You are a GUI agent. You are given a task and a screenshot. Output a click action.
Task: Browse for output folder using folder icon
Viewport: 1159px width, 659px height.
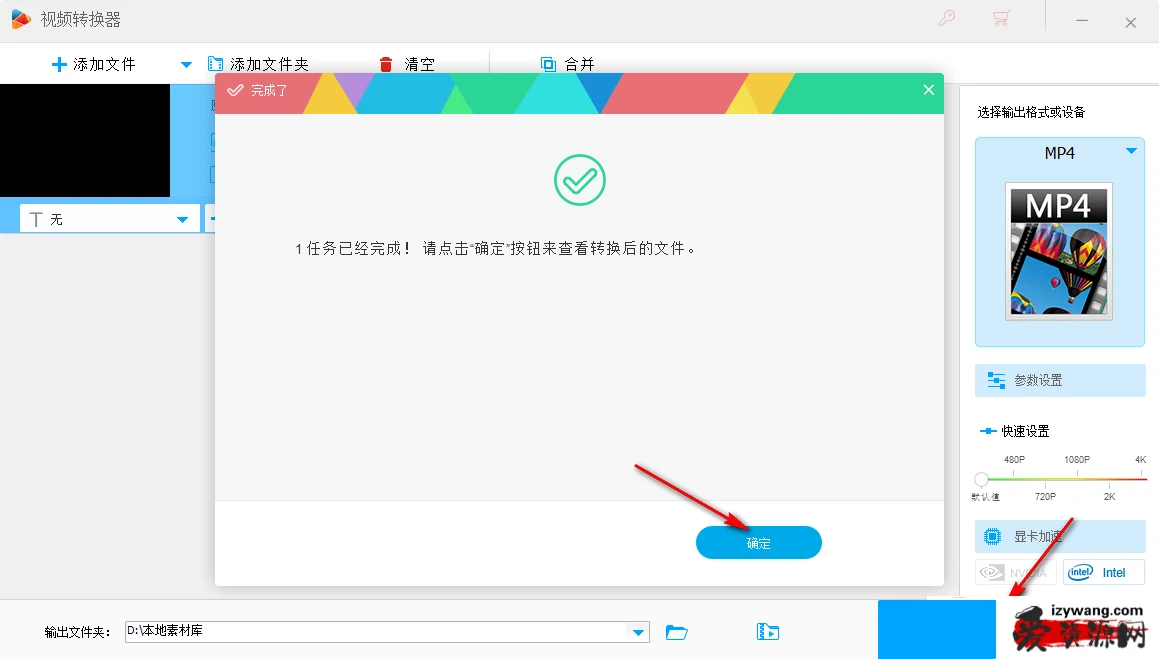(x=677, y=632)
